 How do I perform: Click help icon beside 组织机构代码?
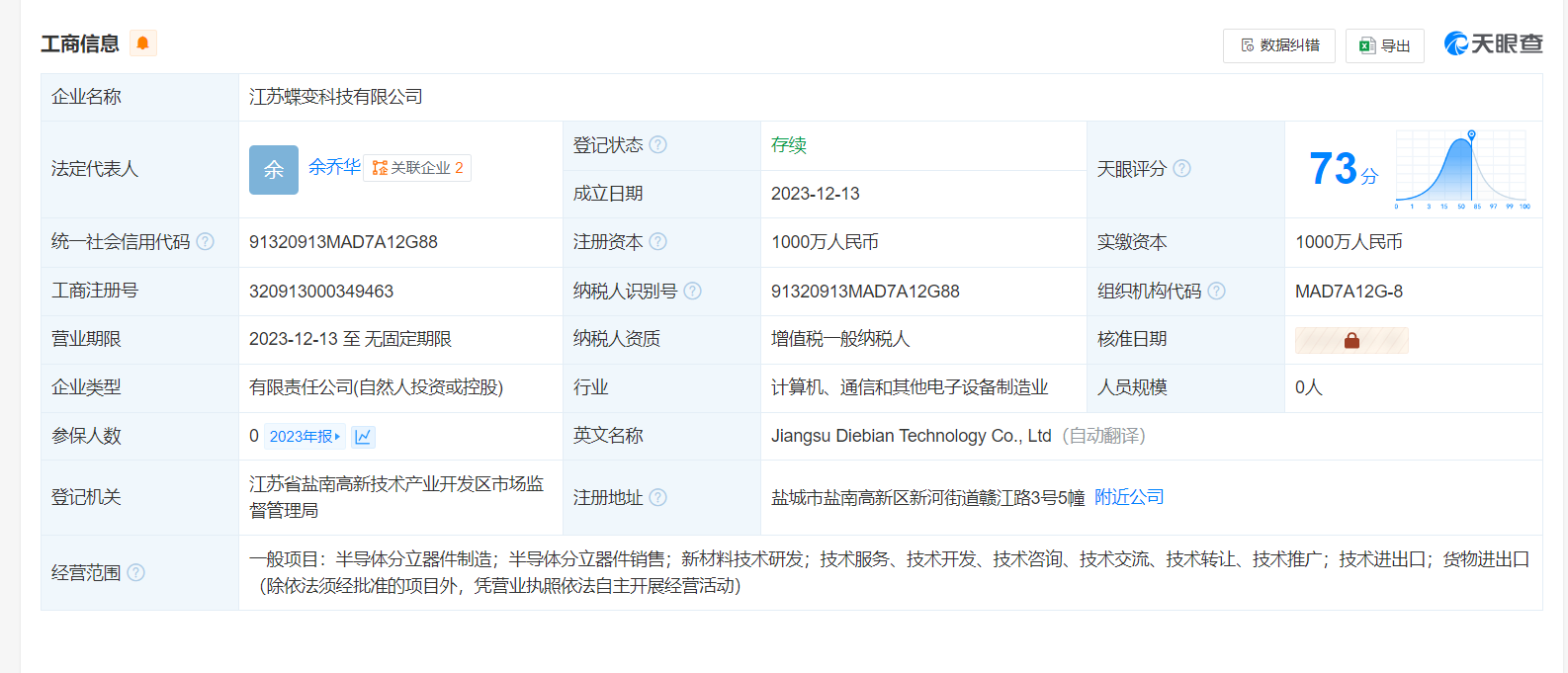click(x=1217, y=291)
